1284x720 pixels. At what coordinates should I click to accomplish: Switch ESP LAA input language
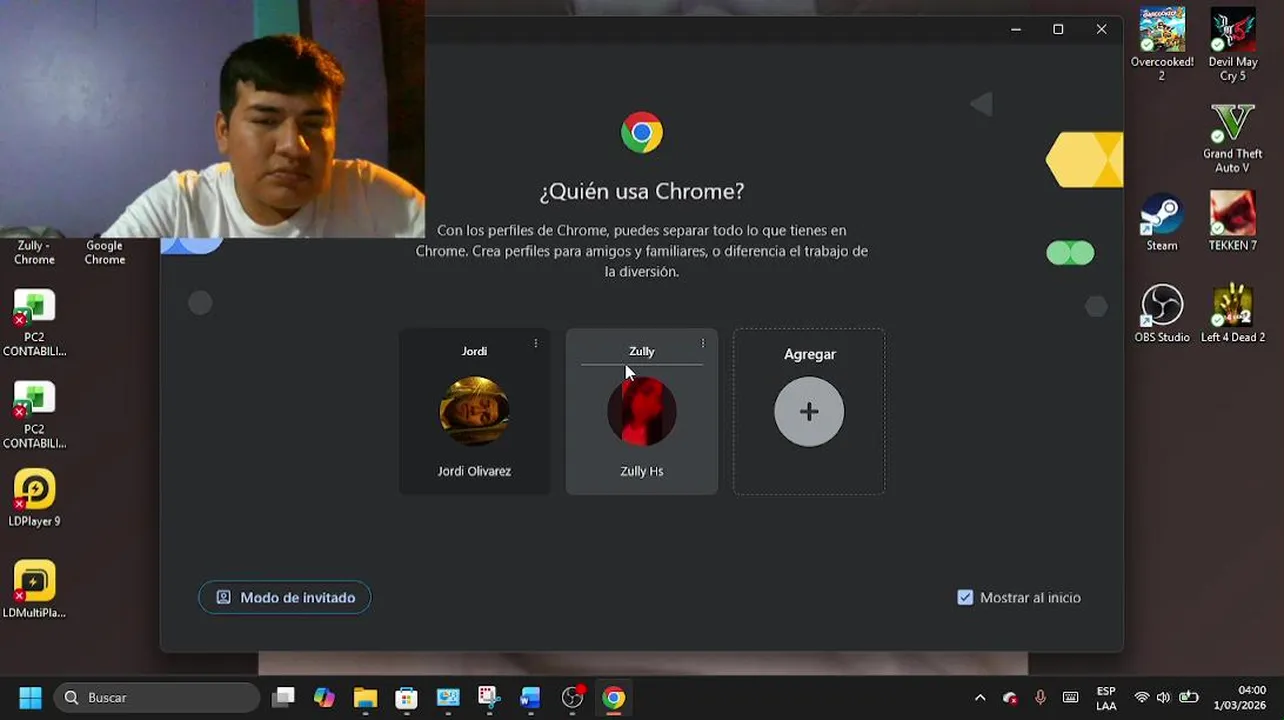pyautogui.click(x=1106, y=698)
